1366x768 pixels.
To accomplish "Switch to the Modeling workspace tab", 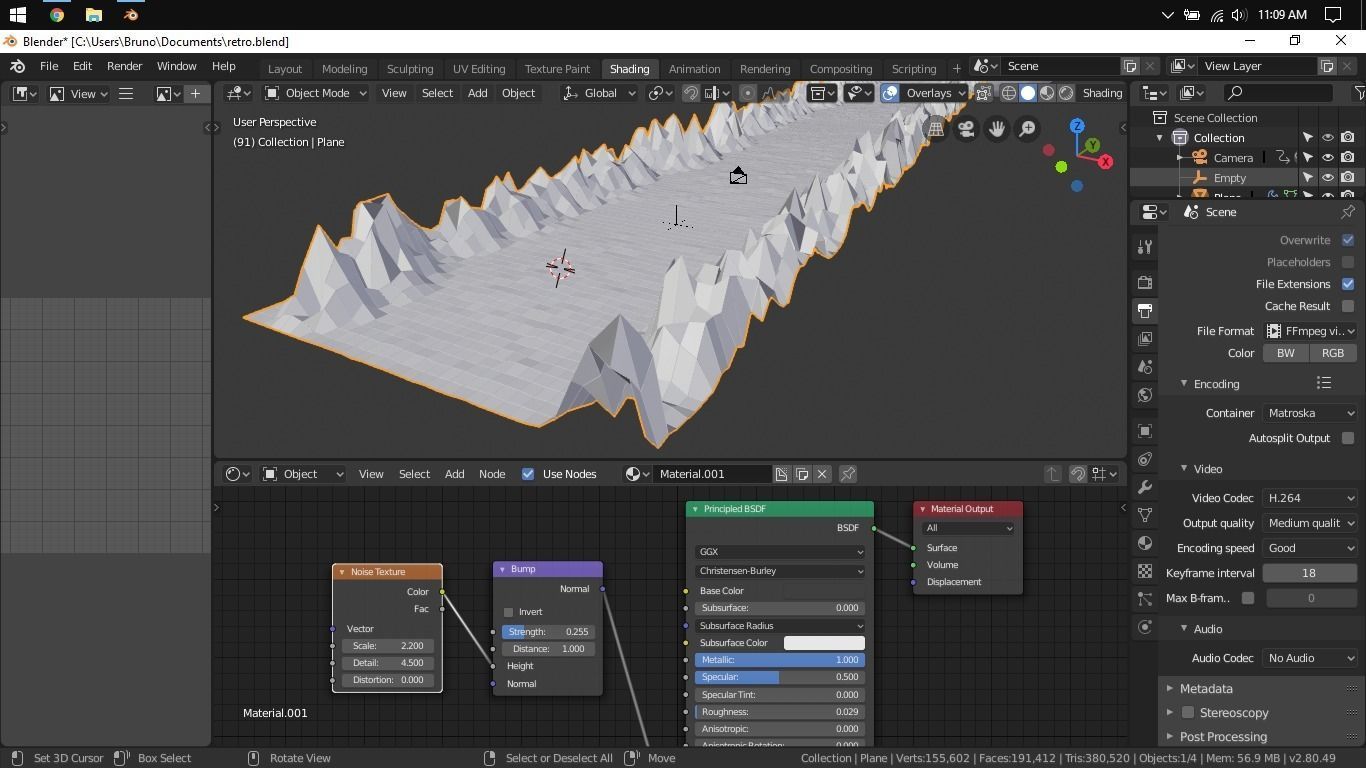I will [x=344, y=69].
